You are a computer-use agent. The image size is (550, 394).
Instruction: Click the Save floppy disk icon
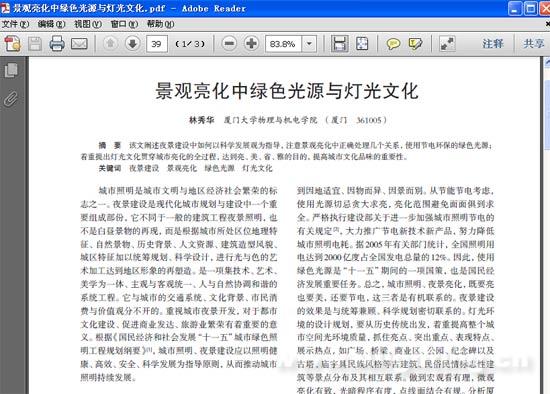[35, 44]
